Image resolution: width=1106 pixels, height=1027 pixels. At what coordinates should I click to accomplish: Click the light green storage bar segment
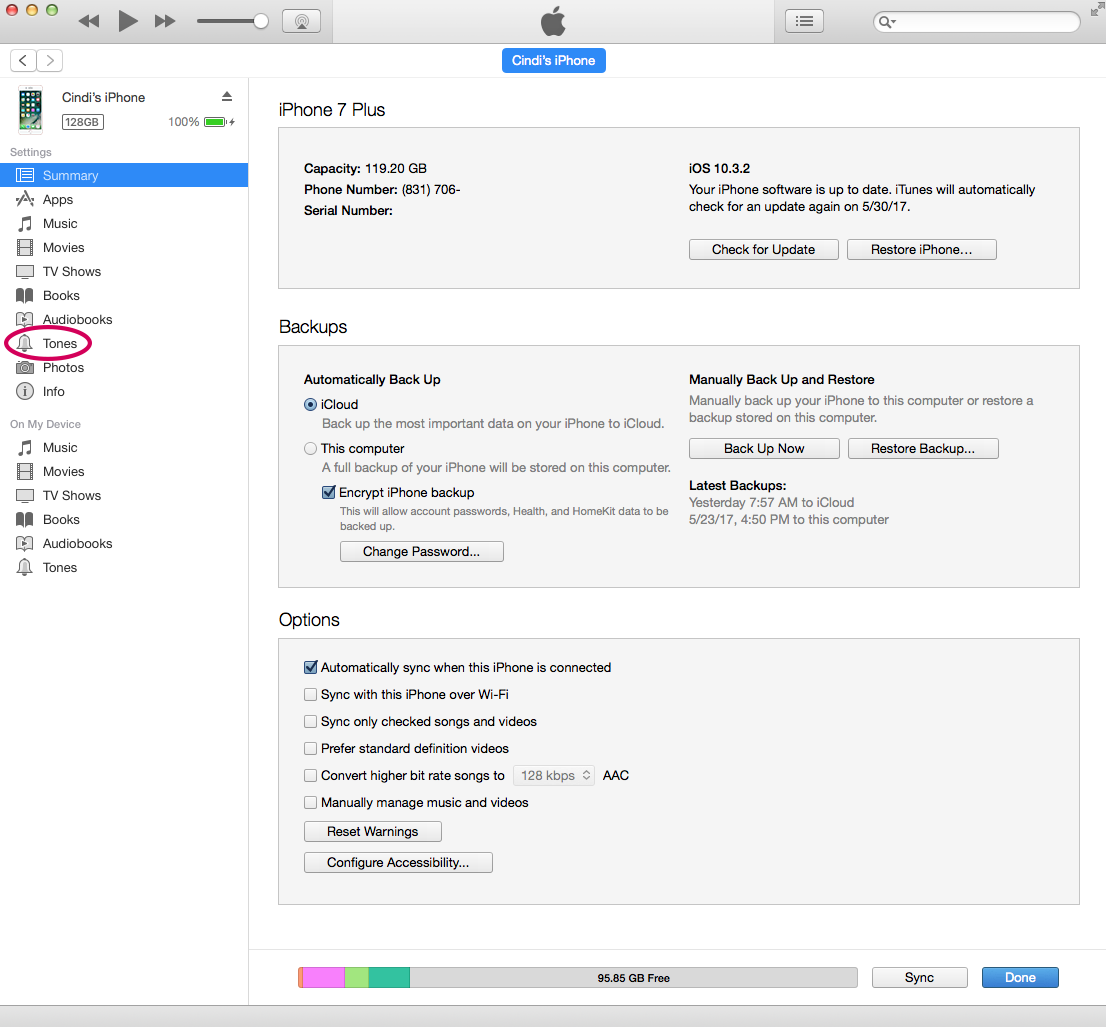point(356,978)
